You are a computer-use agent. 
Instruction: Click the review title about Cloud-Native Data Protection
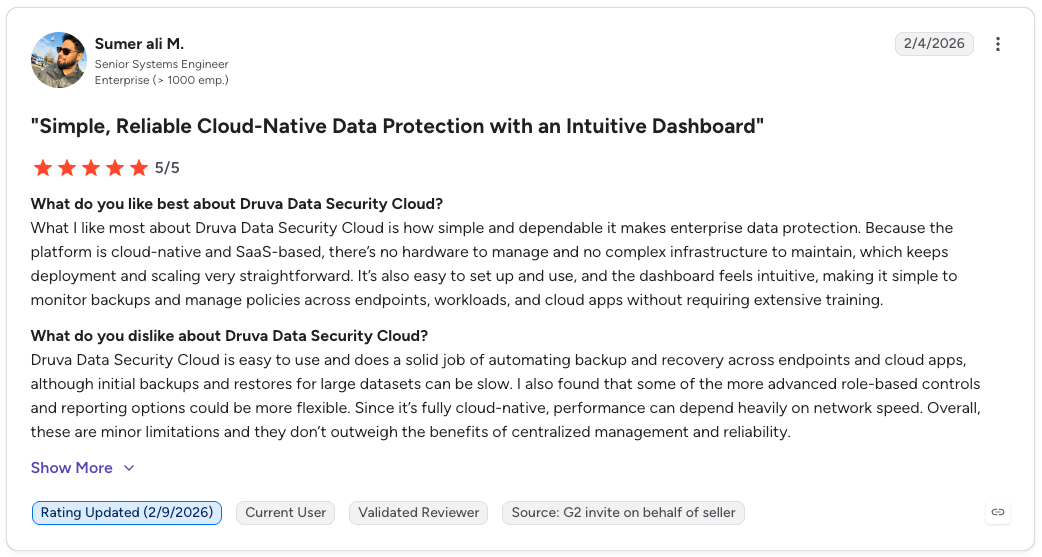pyautogui.click(x=397, y=126)
